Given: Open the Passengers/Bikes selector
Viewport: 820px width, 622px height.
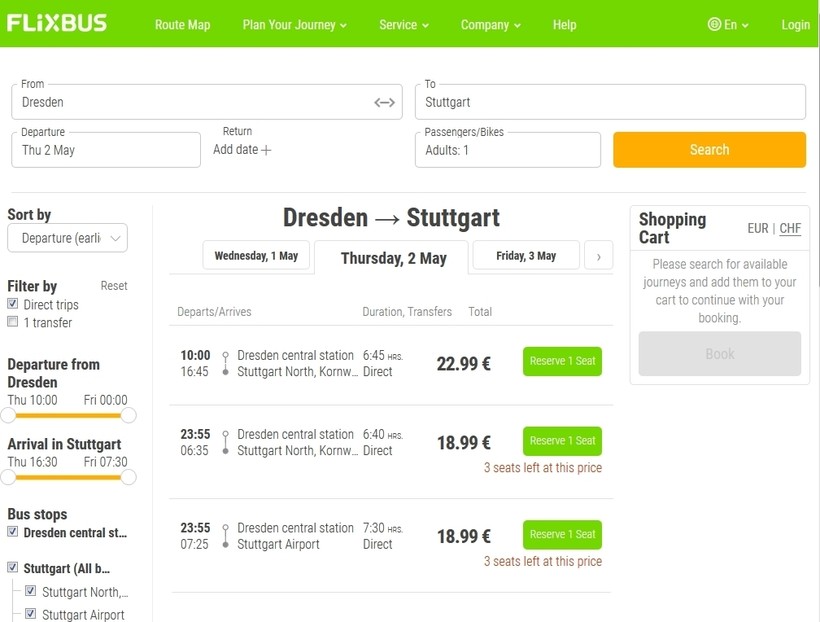Looking at the screenshot, I should click(507, 150).
